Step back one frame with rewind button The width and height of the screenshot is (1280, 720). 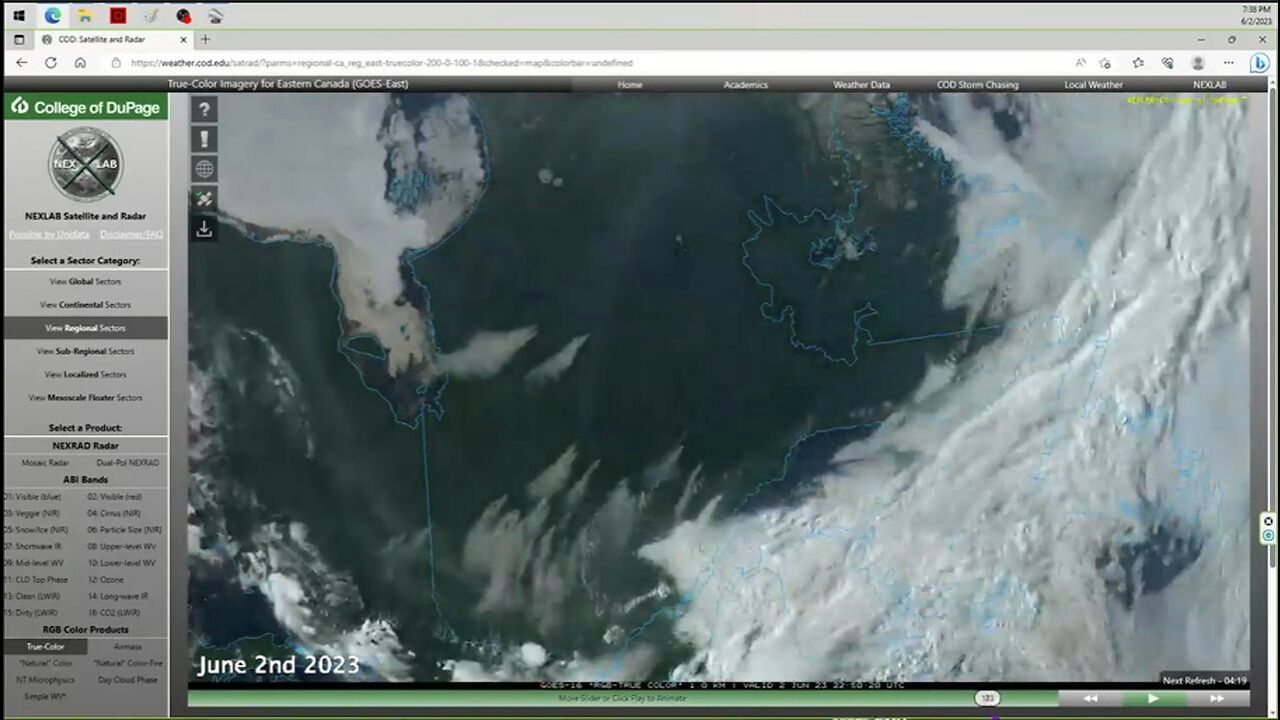point(1090,699)
